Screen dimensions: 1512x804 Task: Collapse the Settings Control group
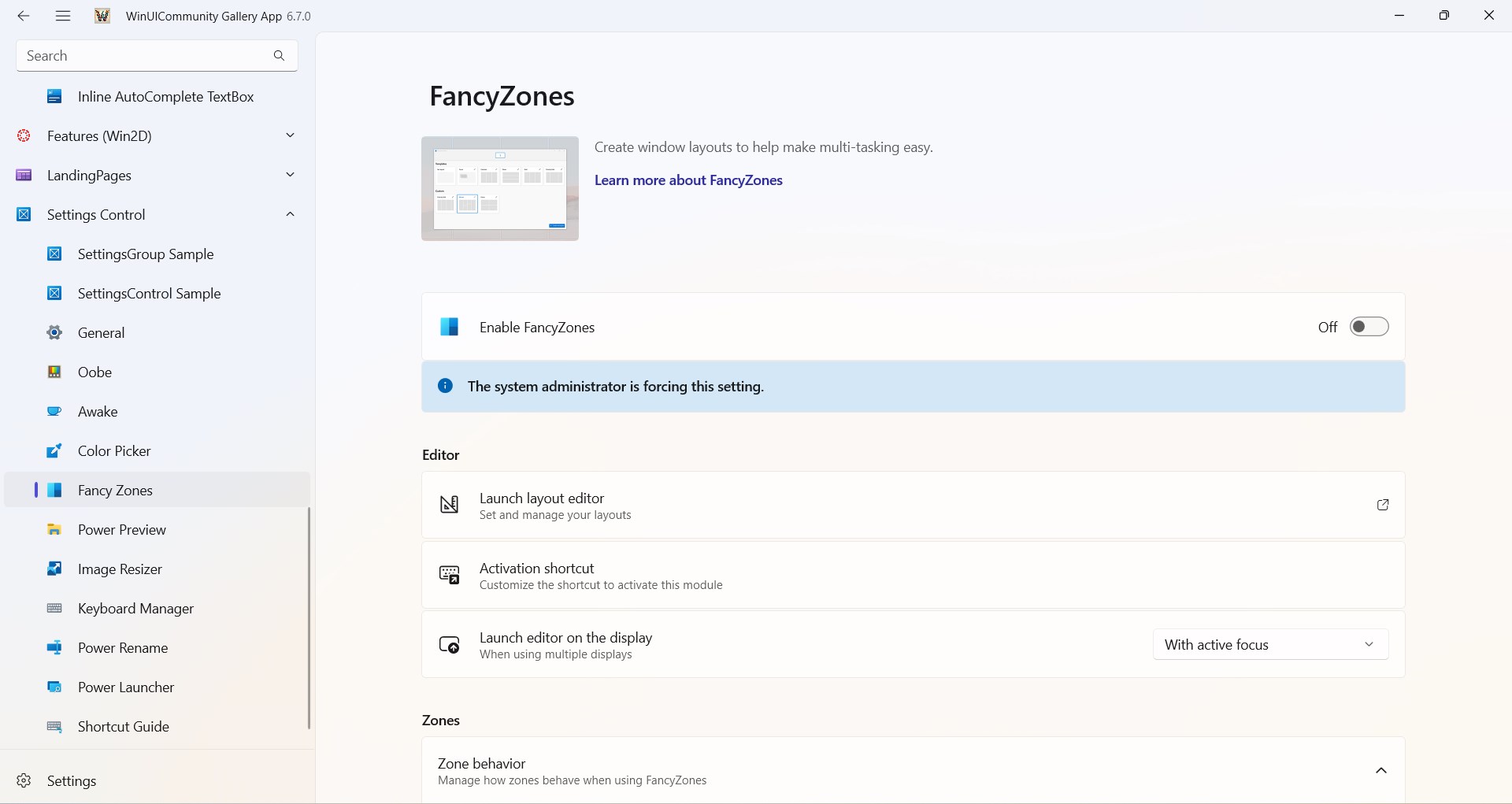[x=290, y=214]
